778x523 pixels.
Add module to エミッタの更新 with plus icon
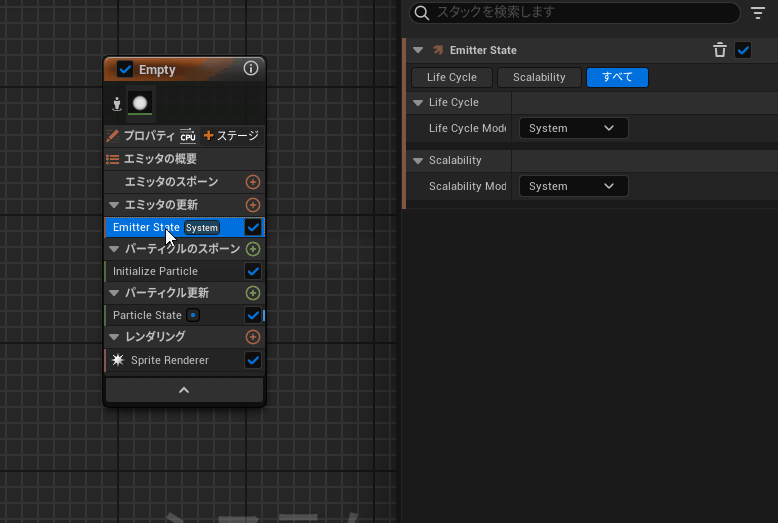tap(253, 204)
